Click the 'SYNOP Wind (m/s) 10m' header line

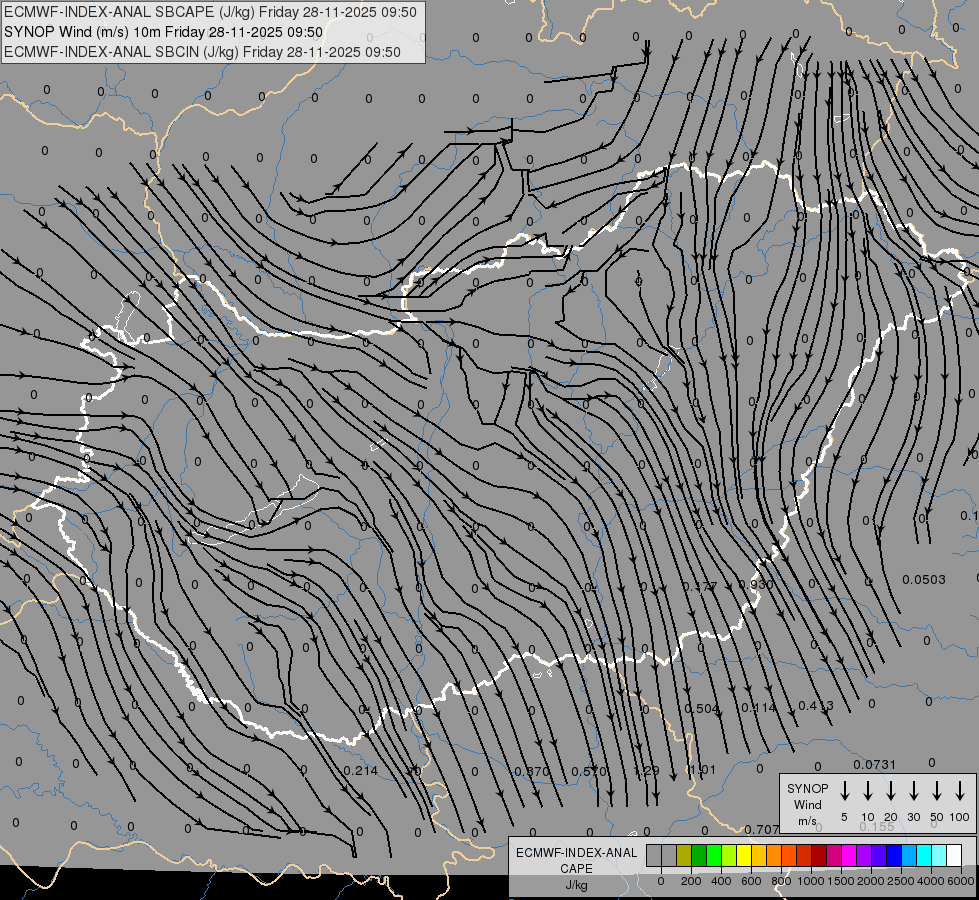(164, 32)
